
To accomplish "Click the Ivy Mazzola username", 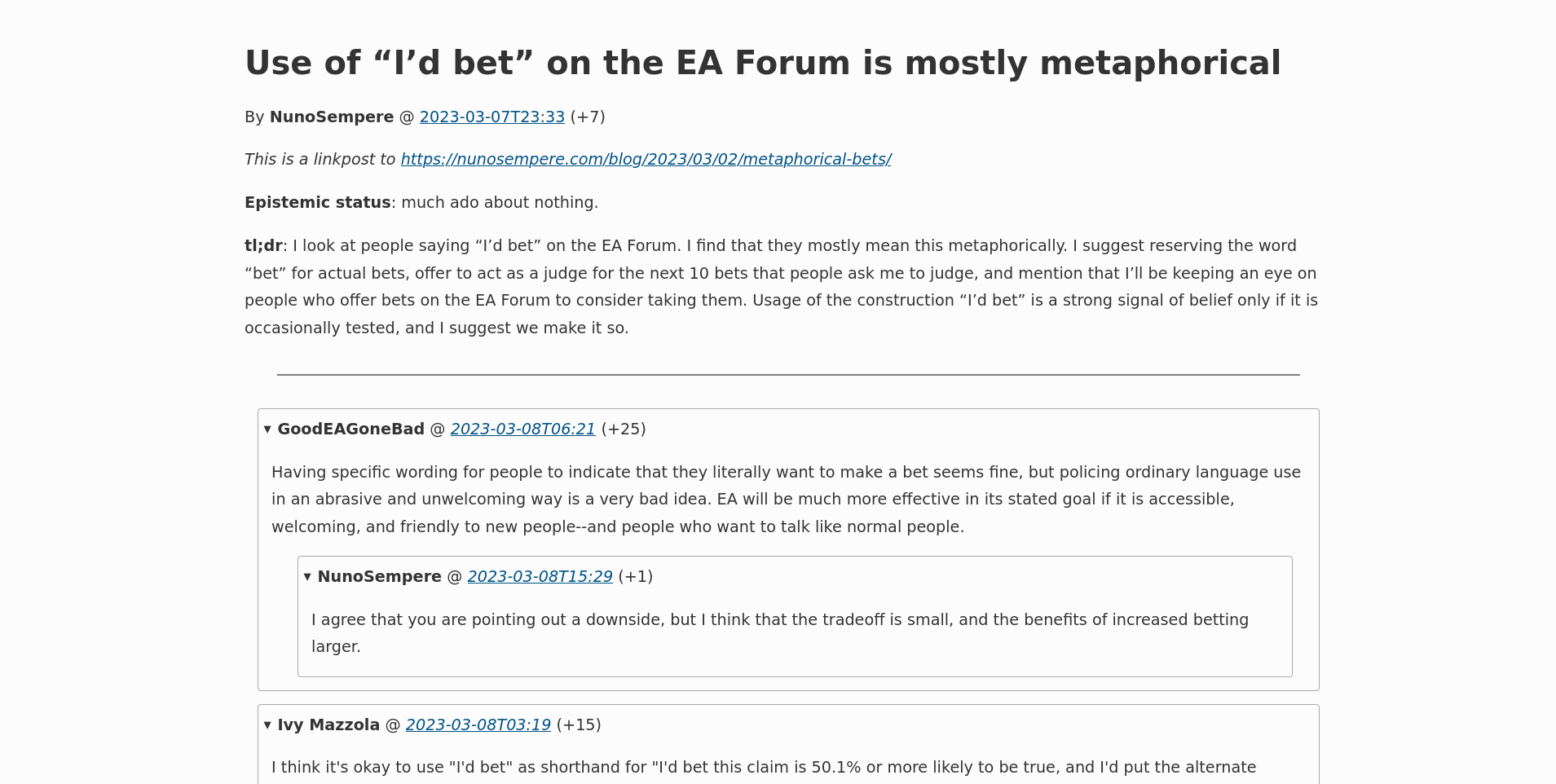I will tap(328, 725).
